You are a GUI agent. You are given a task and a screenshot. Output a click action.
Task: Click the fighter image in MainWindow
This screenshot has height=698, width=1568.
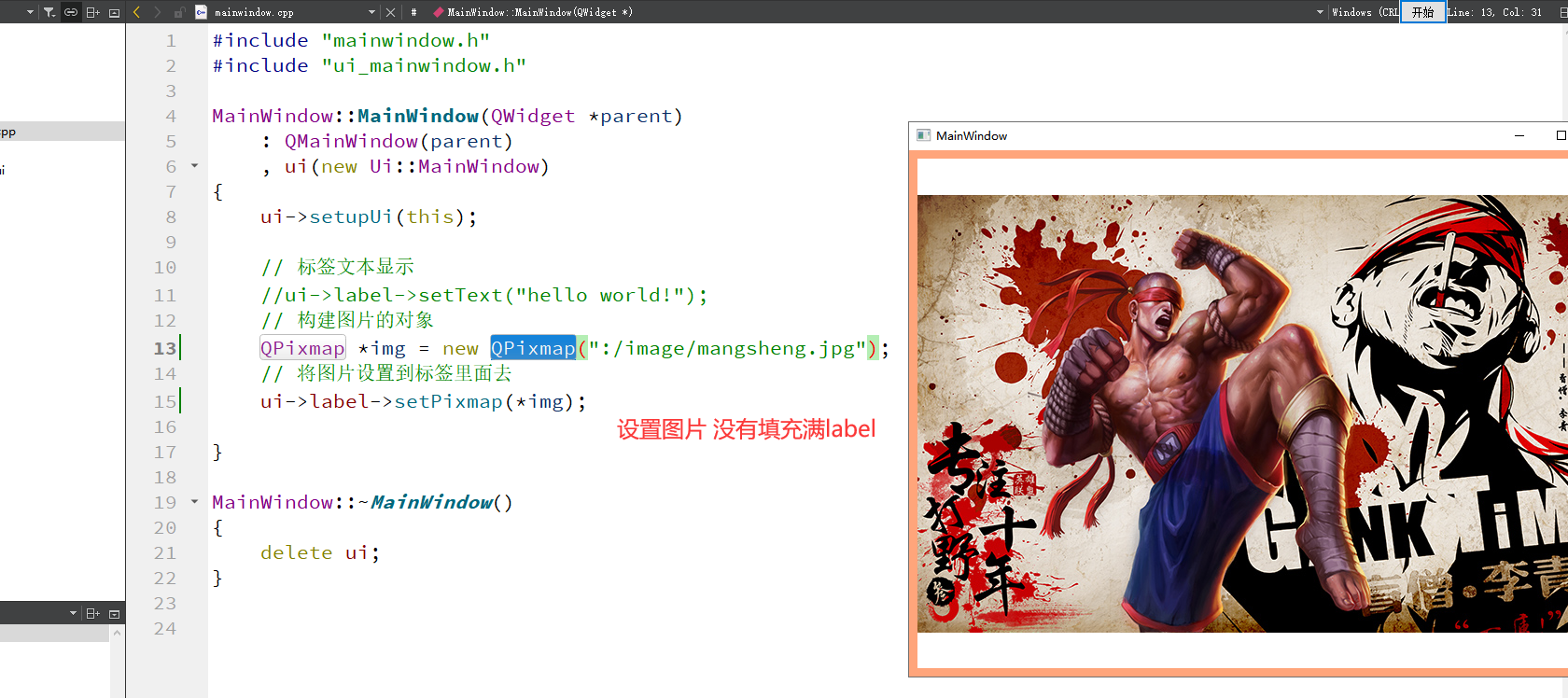(x=1242, y=413)
